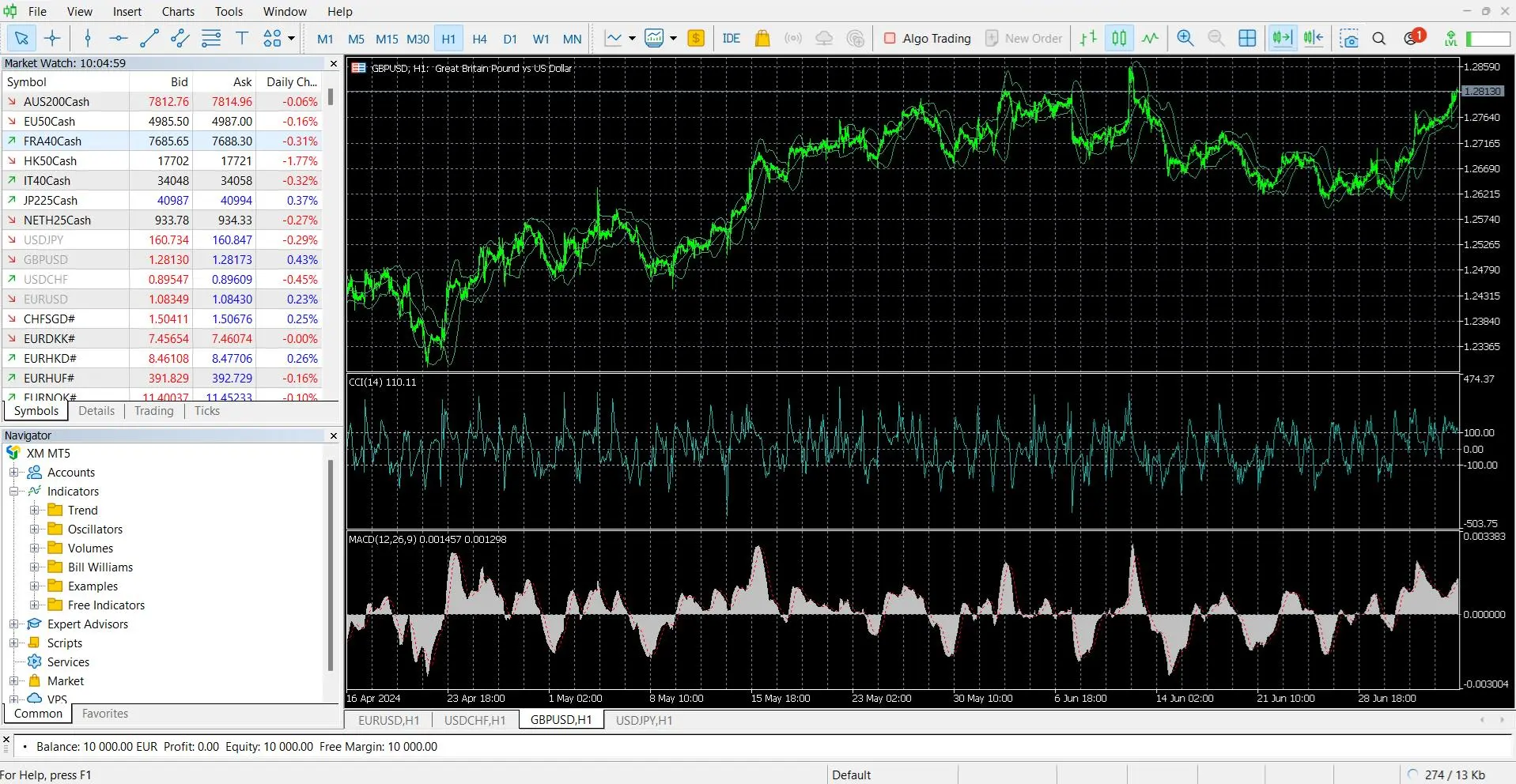The image size is (1516, 784).
Task: Click the Default profile in status bar
Action: click(x=851, y=775)
